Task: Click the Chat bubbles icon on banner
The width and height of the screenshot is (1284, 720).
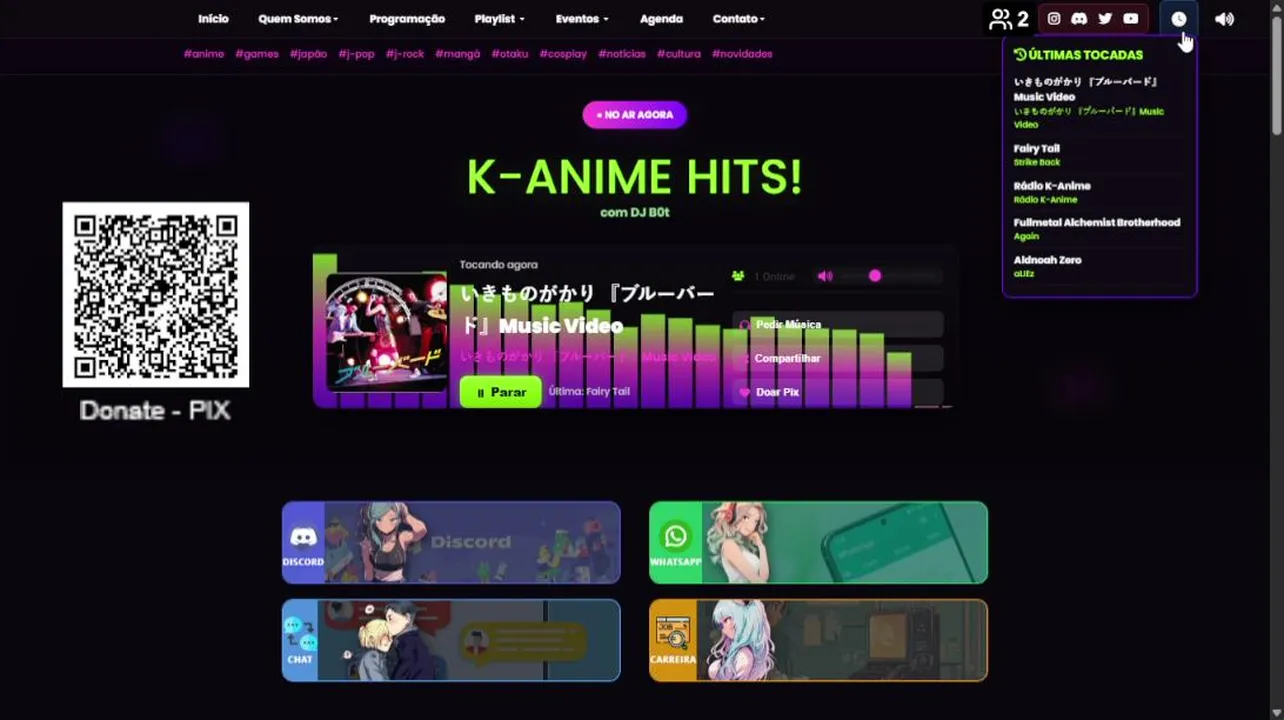Action: [300, 634]
